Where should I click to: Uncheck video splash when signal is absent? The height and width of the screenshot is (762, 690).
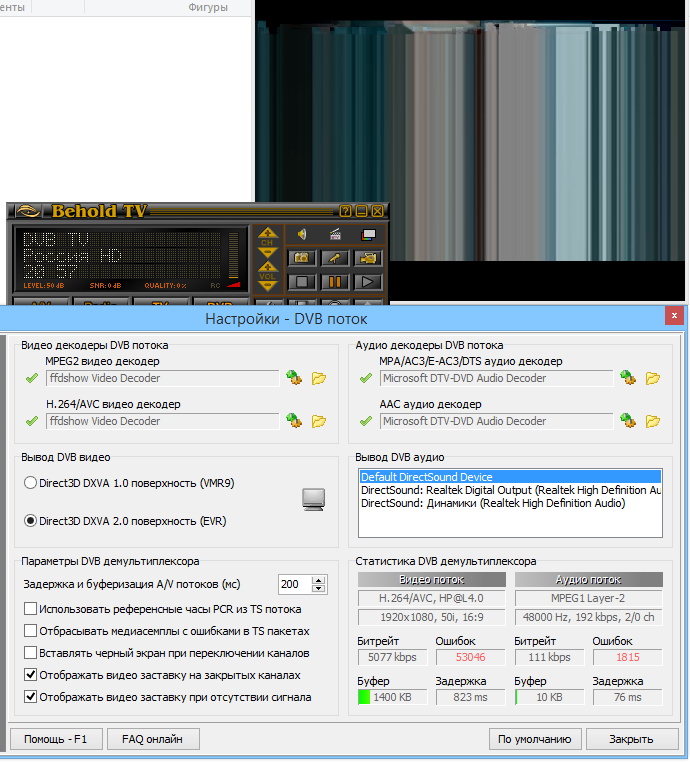pyautogui.click(x=30, y=697)
